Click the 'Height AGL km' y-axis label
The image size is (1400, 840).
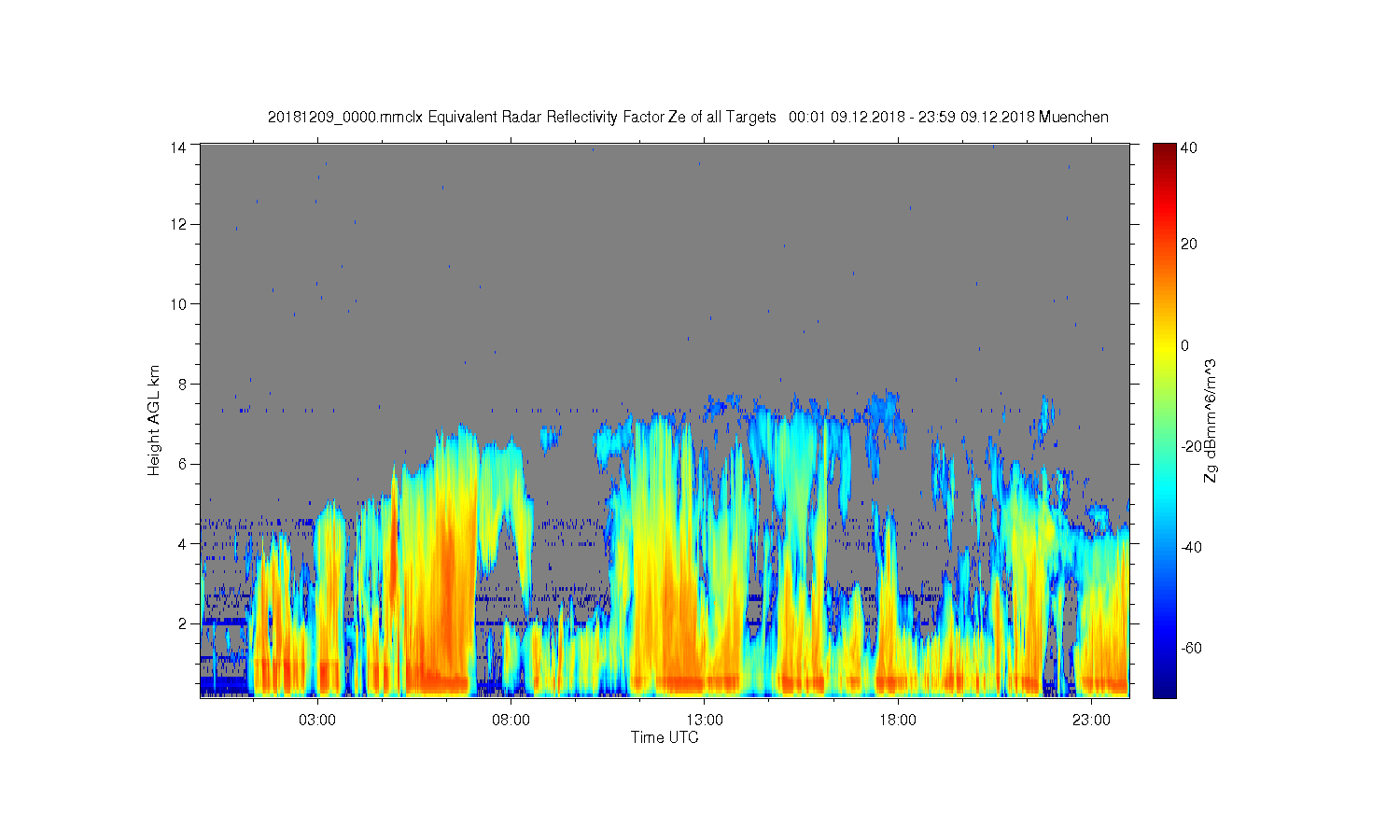(154, 420)
